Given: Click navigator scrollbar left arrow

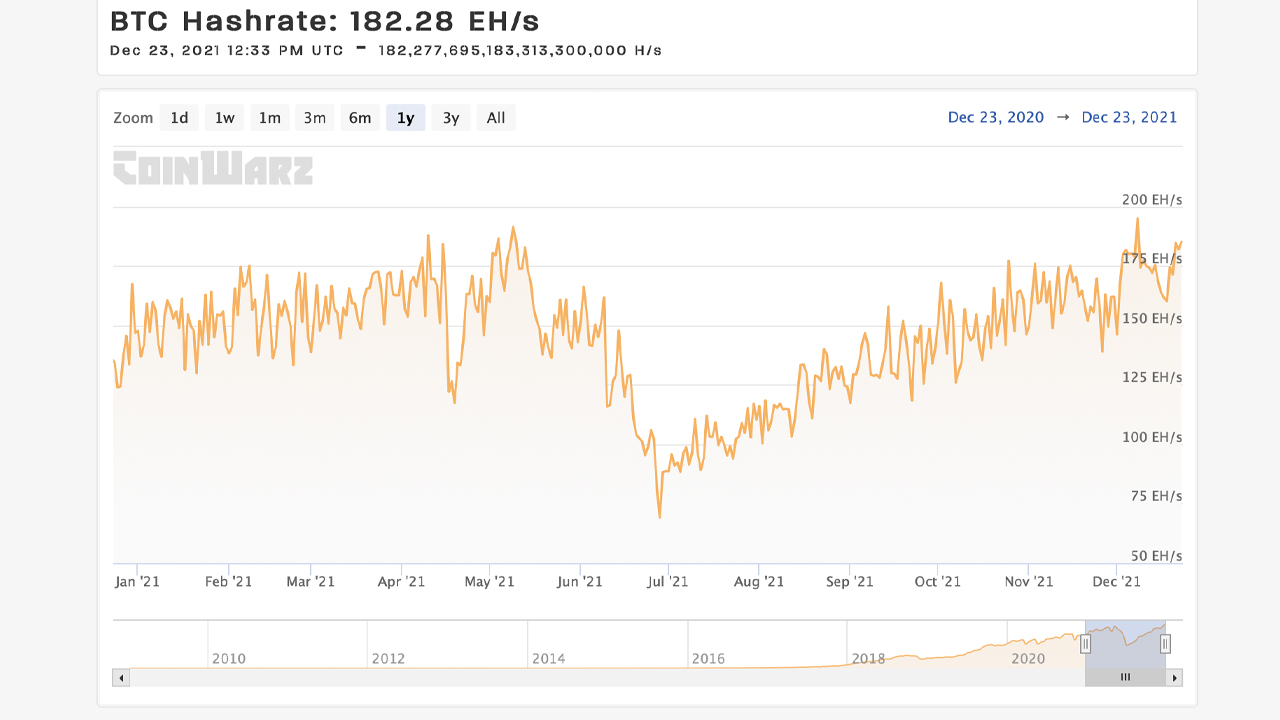Looking at the screenshot, I should (x=121, y=677).
